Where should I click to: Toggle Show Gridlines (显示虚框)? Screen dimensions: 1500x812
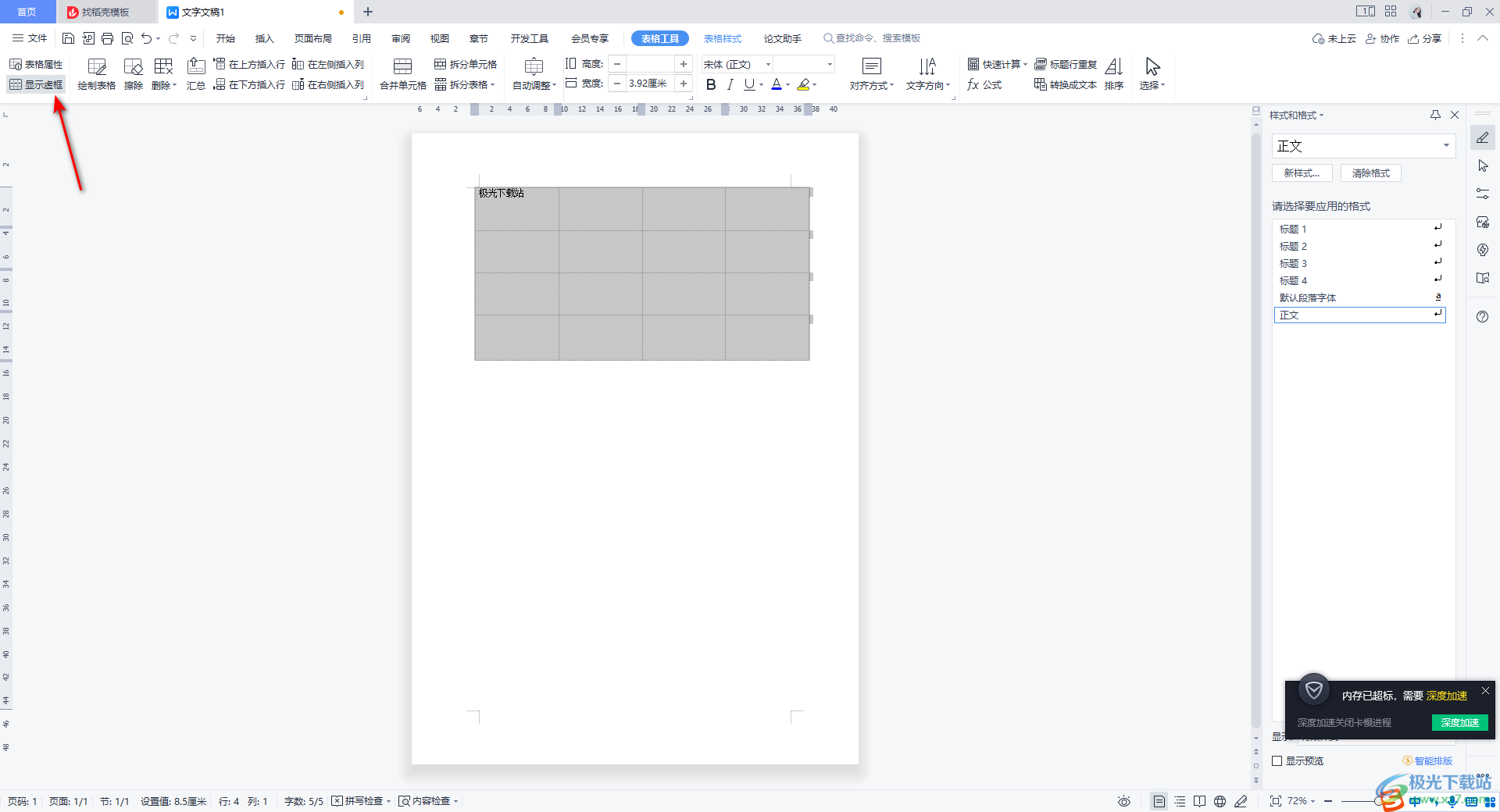36,84
